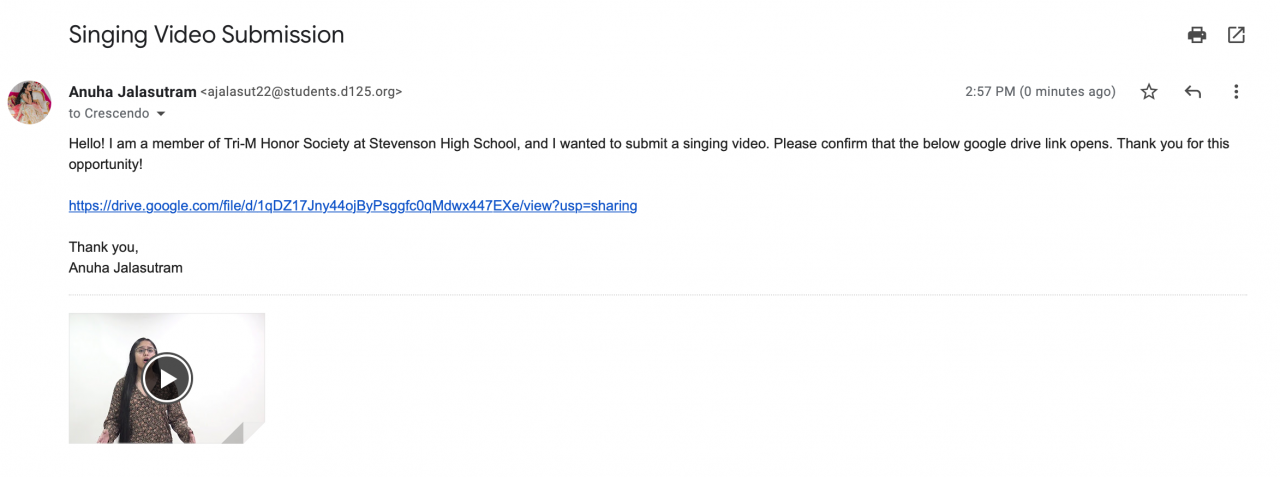Click the sender's profile picture avatar
Screen dimensions: 1280x477
(x=30, y=102)
